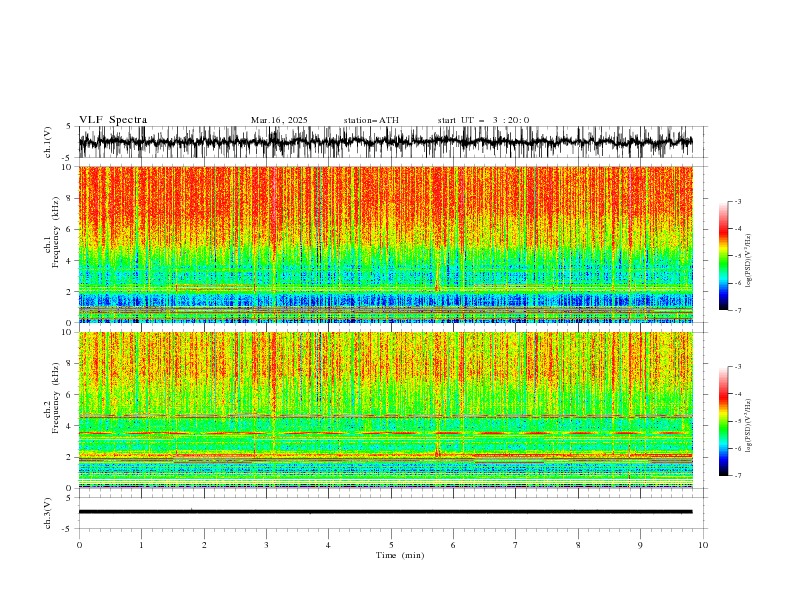The width and height of the screenshot is (792, 612).
Task: Click the "-5" tick on ch.3(V) axis
Action: 68,529
